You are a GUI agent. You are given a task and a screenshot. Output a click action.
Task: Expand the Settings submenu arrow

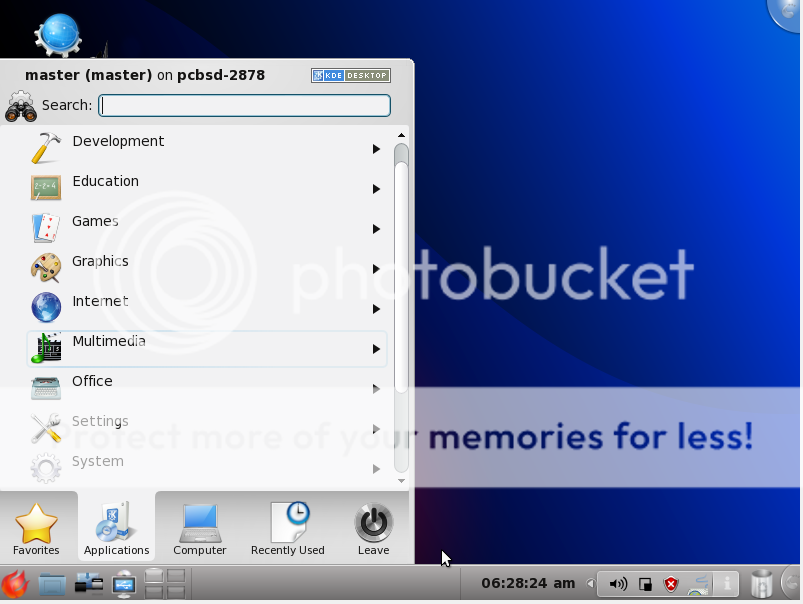point(376,429)
